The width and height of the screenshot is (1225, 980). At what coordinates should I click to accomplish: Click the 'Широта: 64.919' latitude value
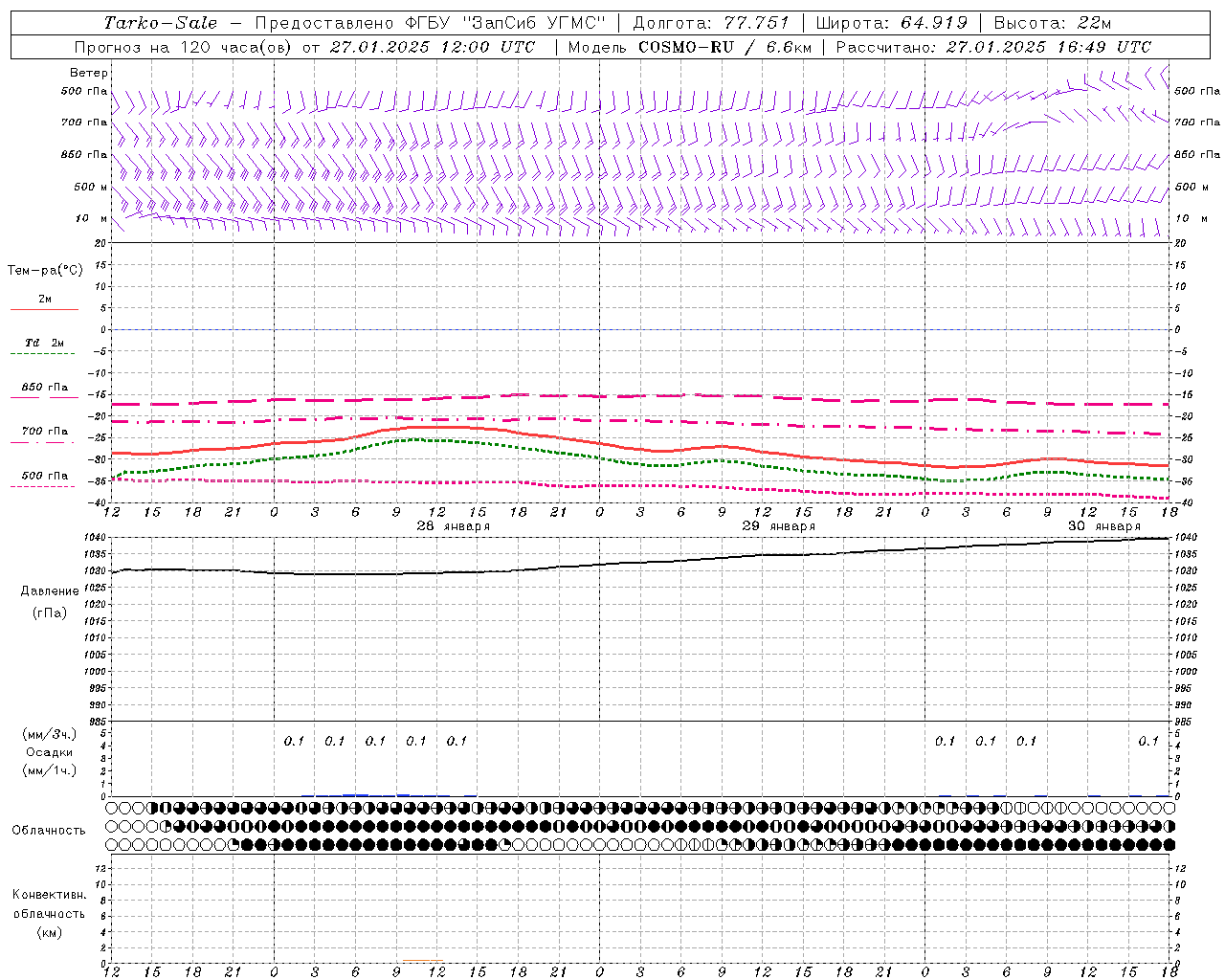pyautogui.click(x=892, y=23)
